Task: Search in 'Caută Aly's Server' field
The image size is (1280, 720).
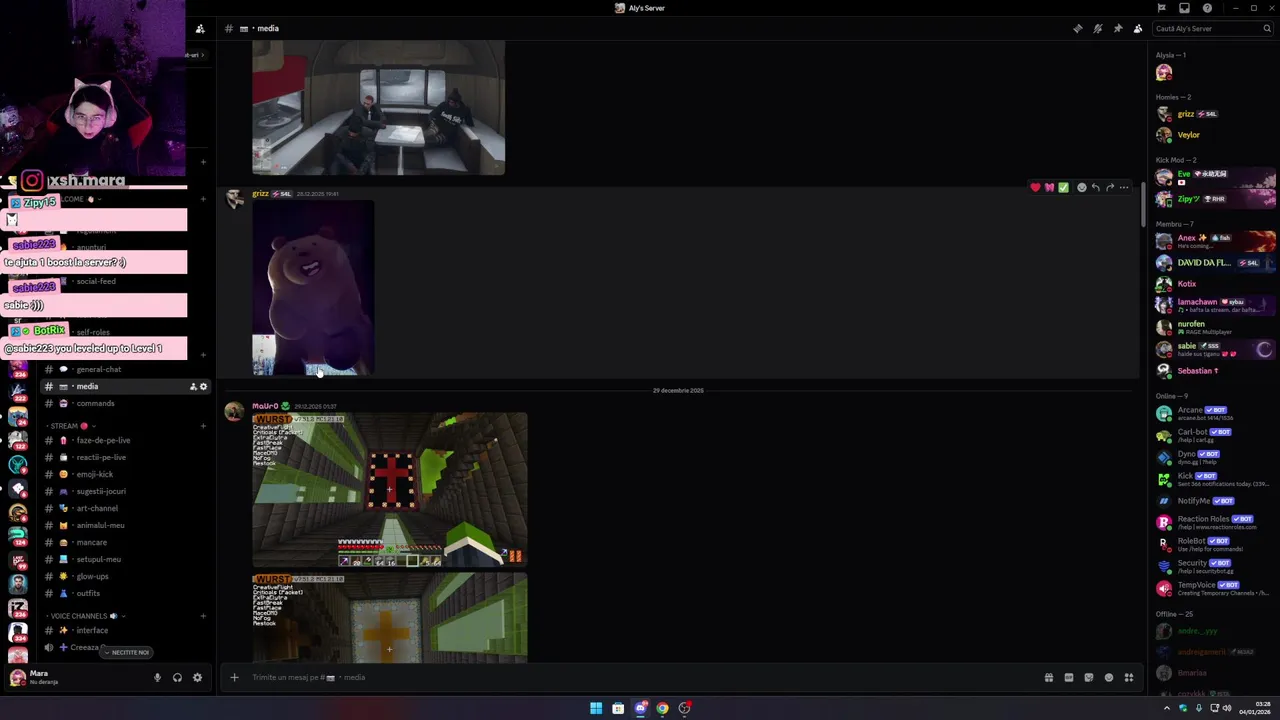Action: click(x=1211, y=28)
